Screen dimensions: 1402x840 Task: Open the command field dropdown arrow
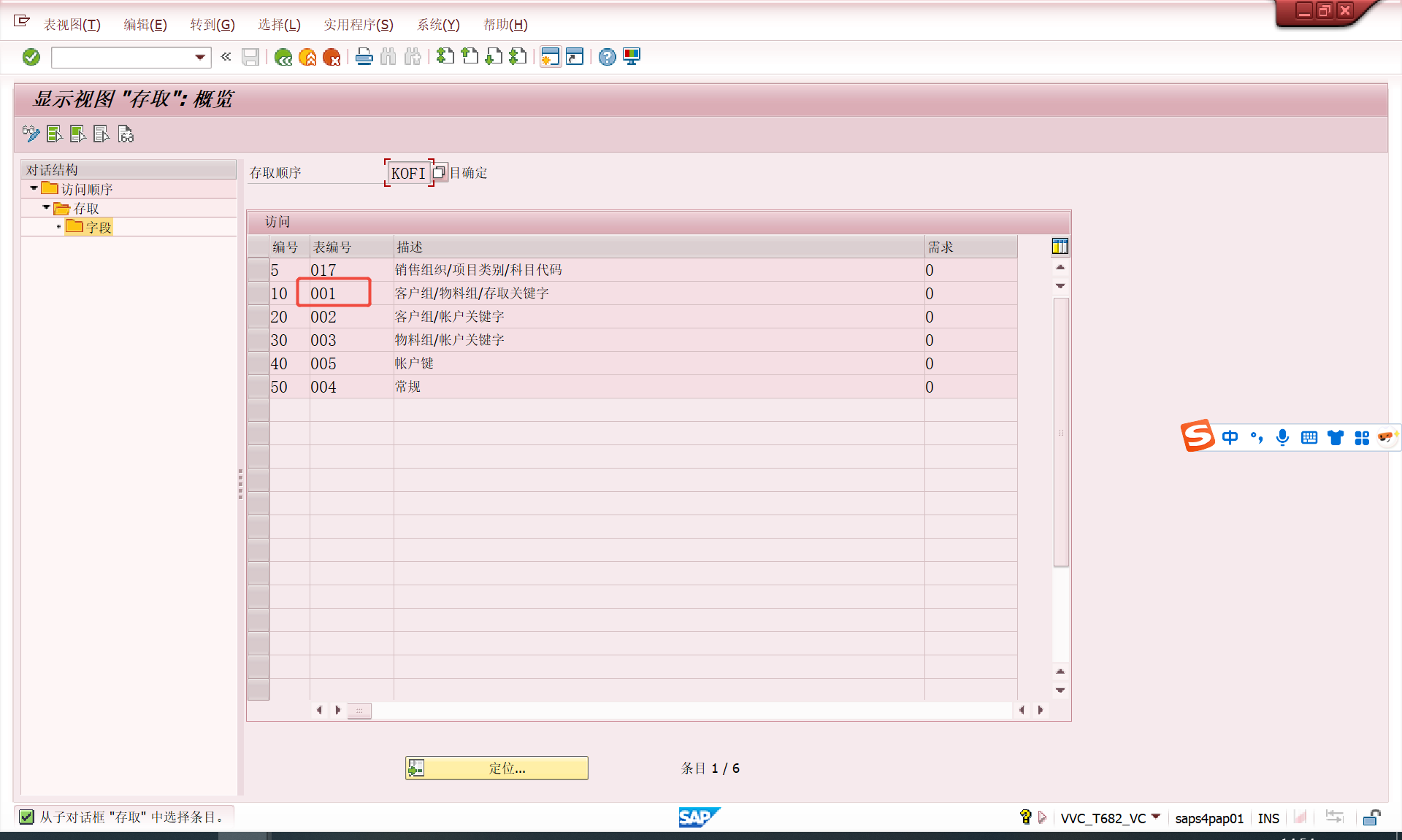199,57
